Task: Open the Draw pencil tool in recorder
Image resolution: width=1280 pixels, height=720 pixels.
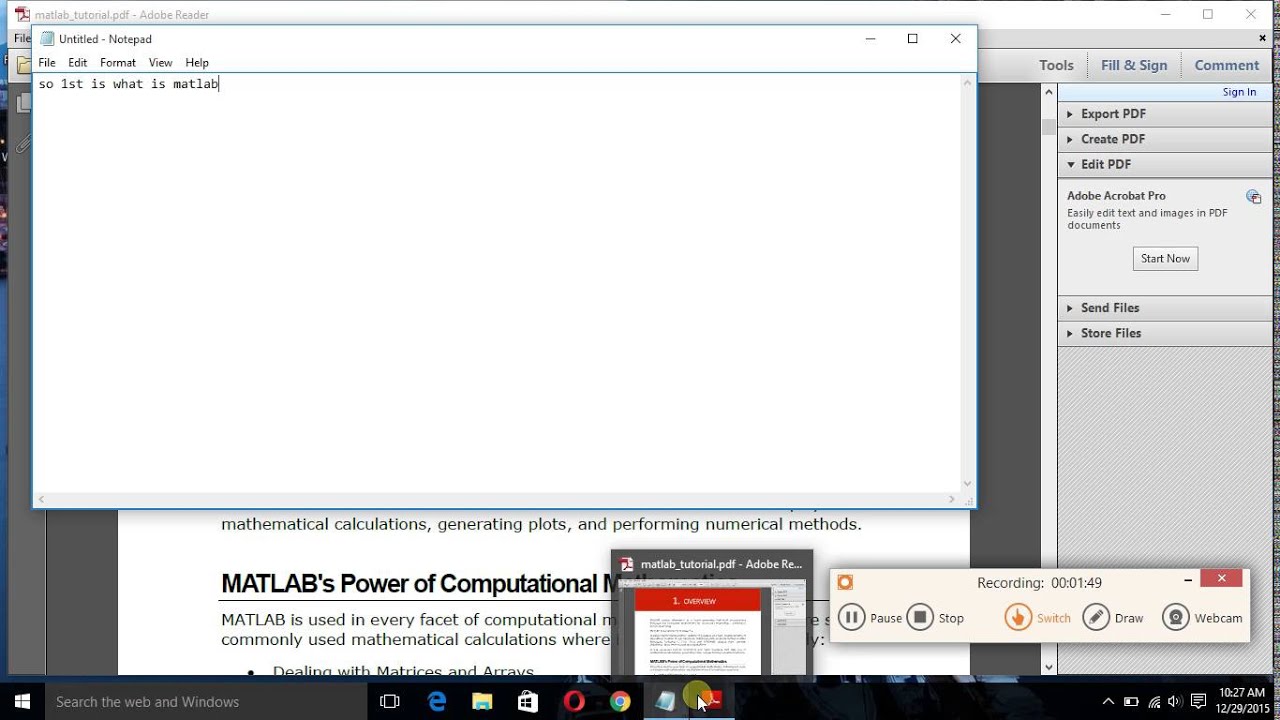Action: 1114,618
